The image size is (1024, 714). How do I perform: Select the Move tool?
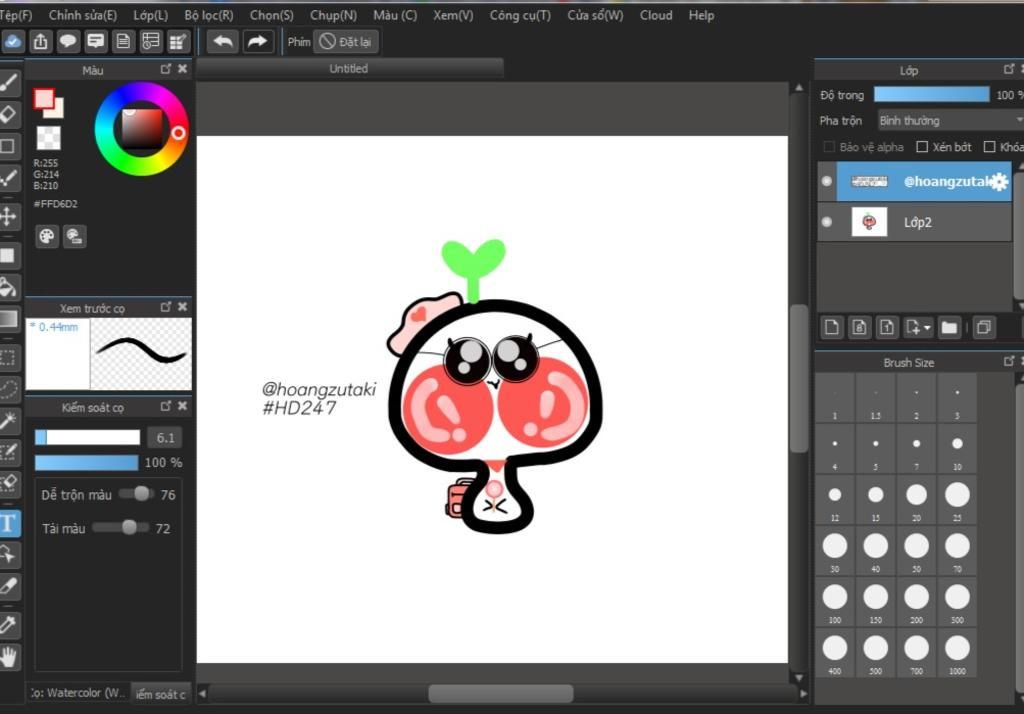[8, 217]
